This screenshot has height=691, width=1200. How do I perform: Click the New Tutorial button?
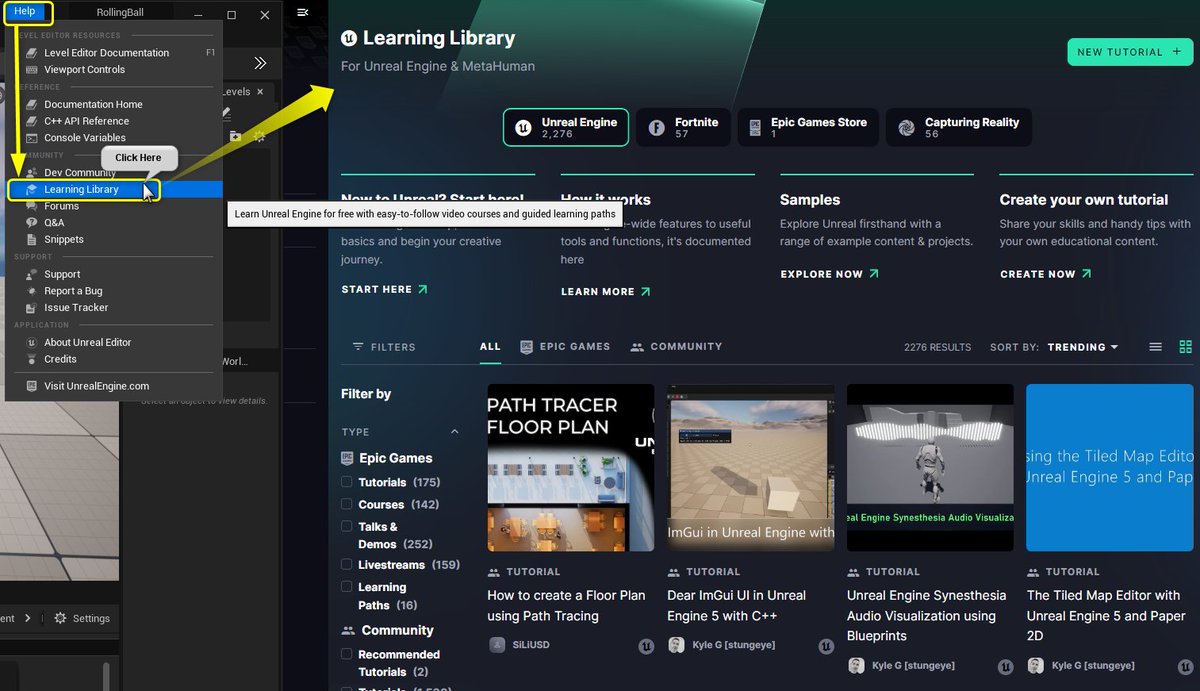coord(1130,52)
